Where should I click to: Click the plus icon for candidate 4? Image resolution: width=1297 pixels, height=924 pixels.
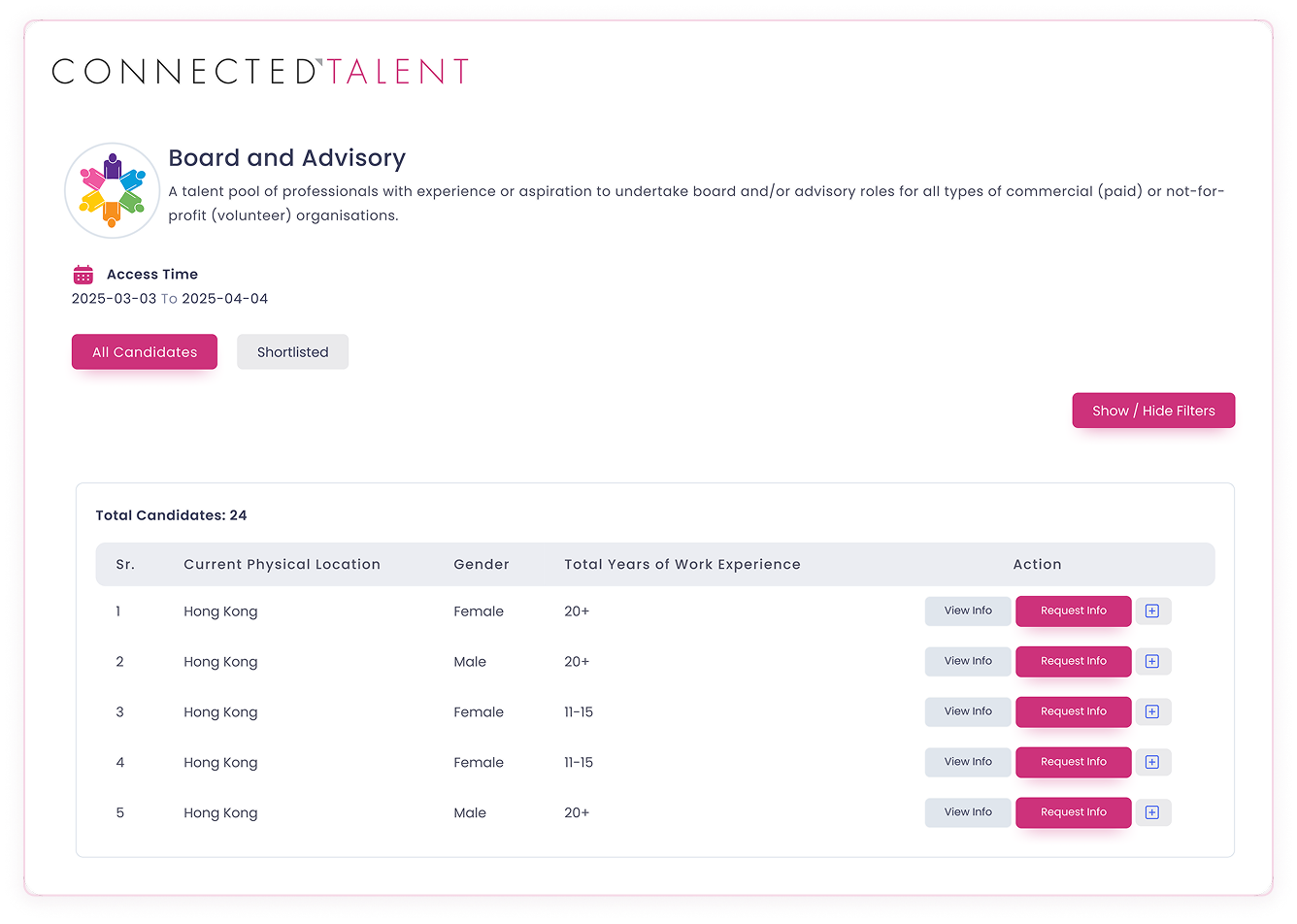1153,762
